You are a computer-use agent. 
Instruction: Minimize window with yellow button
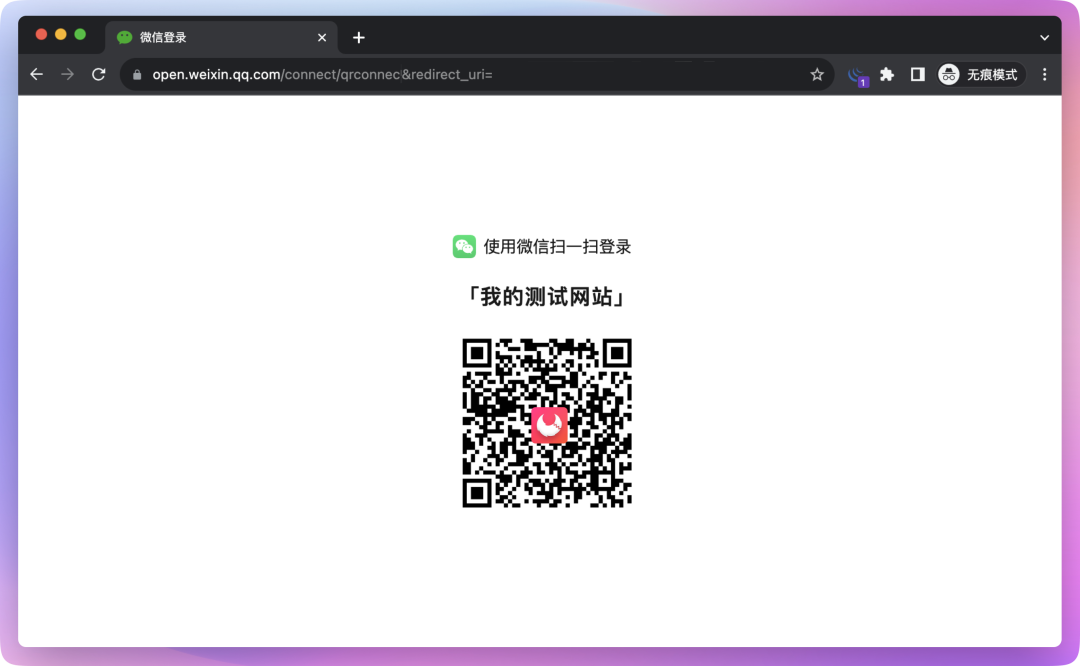[x=61, y=34]
